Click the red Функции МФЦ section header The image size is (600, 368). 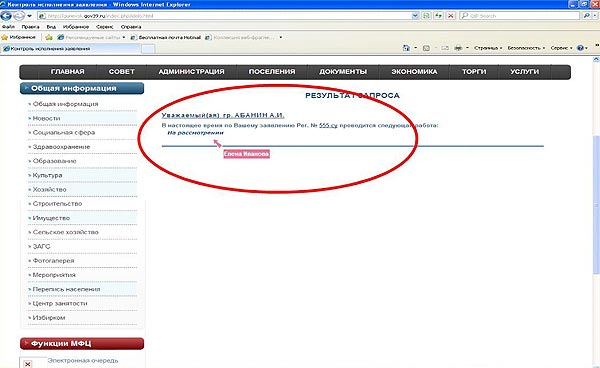pos(82,344)
